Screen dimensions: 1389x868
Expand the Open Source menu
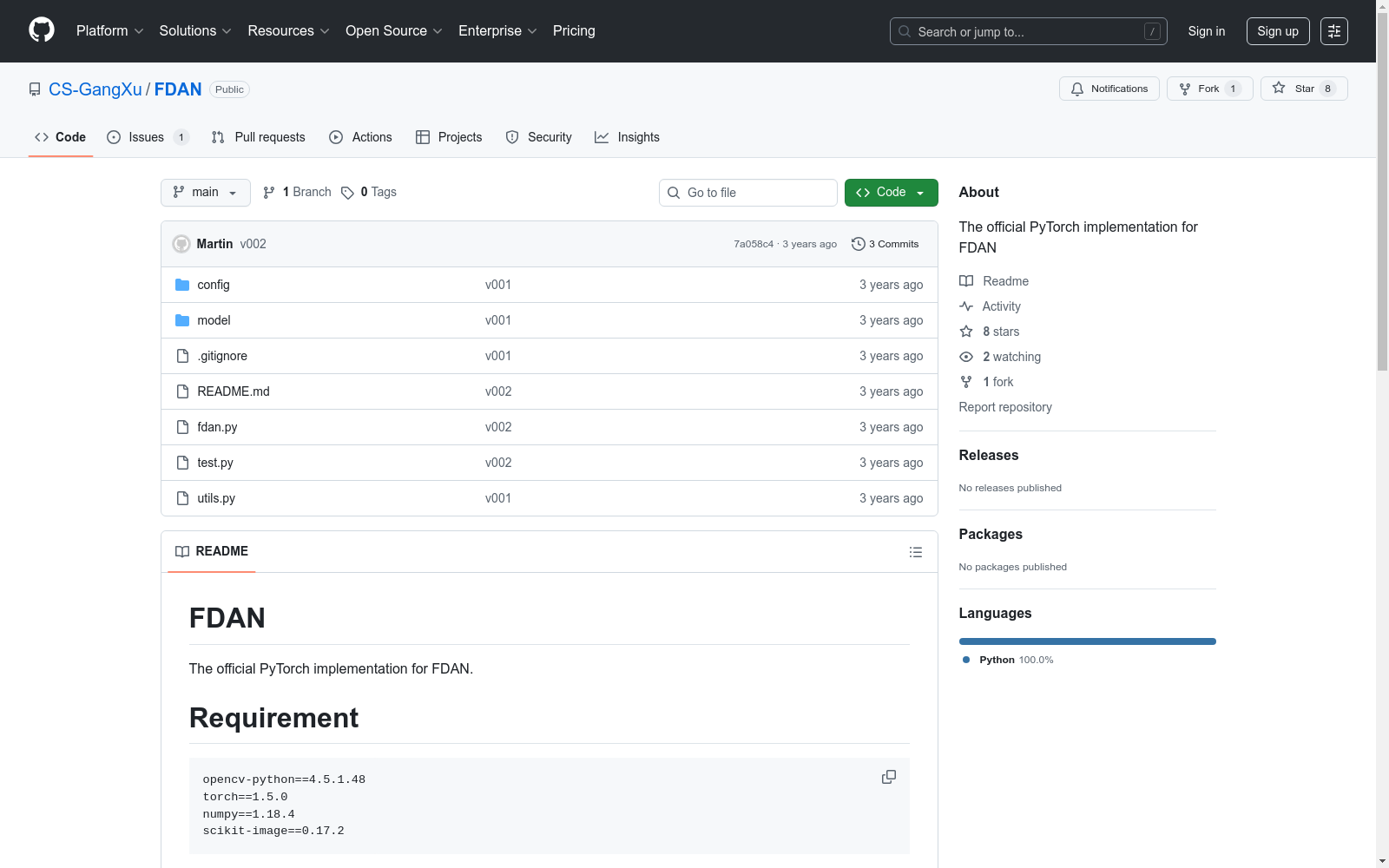(394, 31)
